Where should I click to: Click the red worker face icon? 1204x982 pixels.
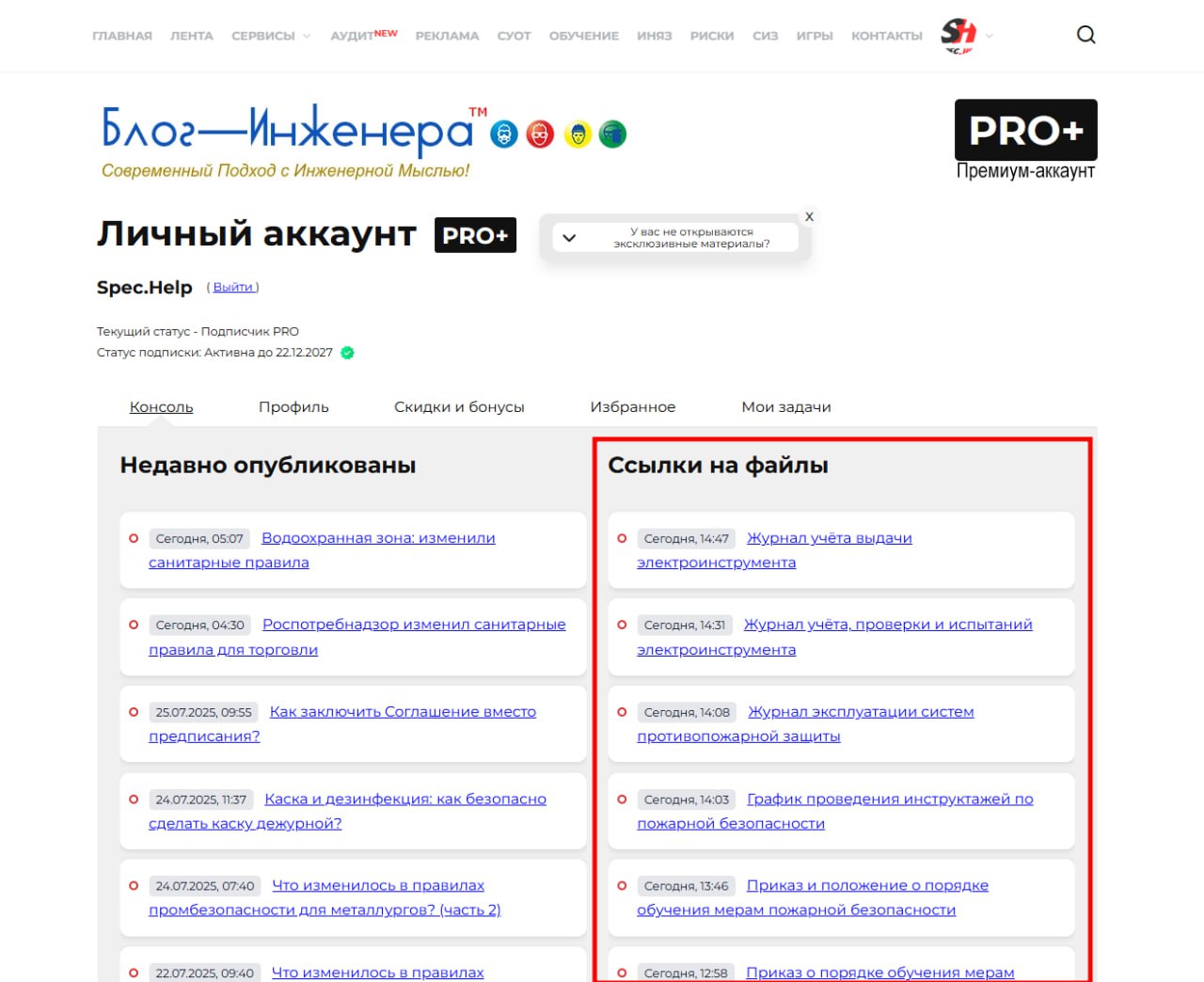tap(540, 135)
